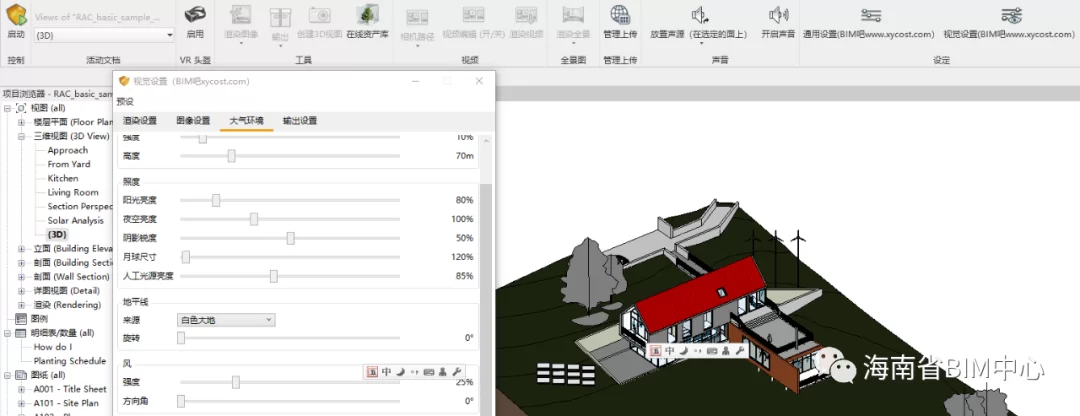
Task: Open 通用设置 general settings icon
Action: (871, 14)
